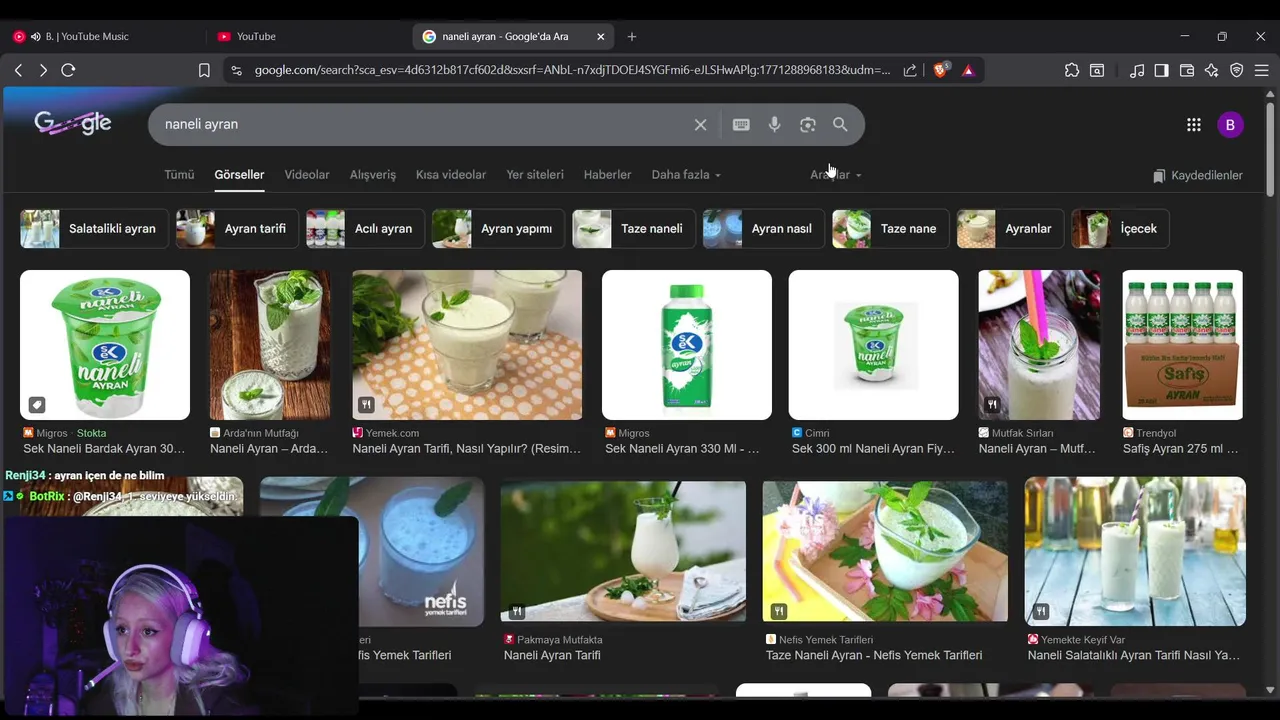
Task: Clear the Google search box
Action: [700, 125]
